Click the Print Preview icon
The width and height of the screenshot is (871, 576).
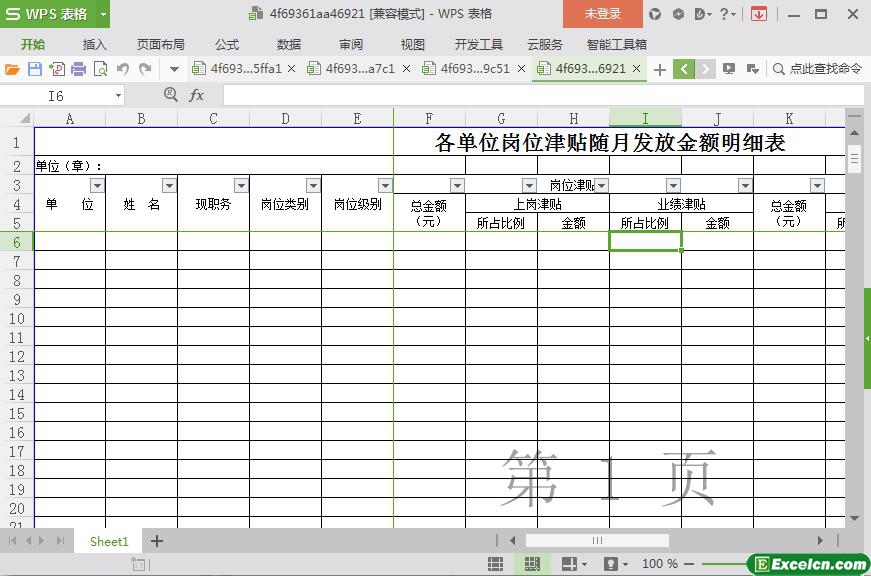point(100,69)
